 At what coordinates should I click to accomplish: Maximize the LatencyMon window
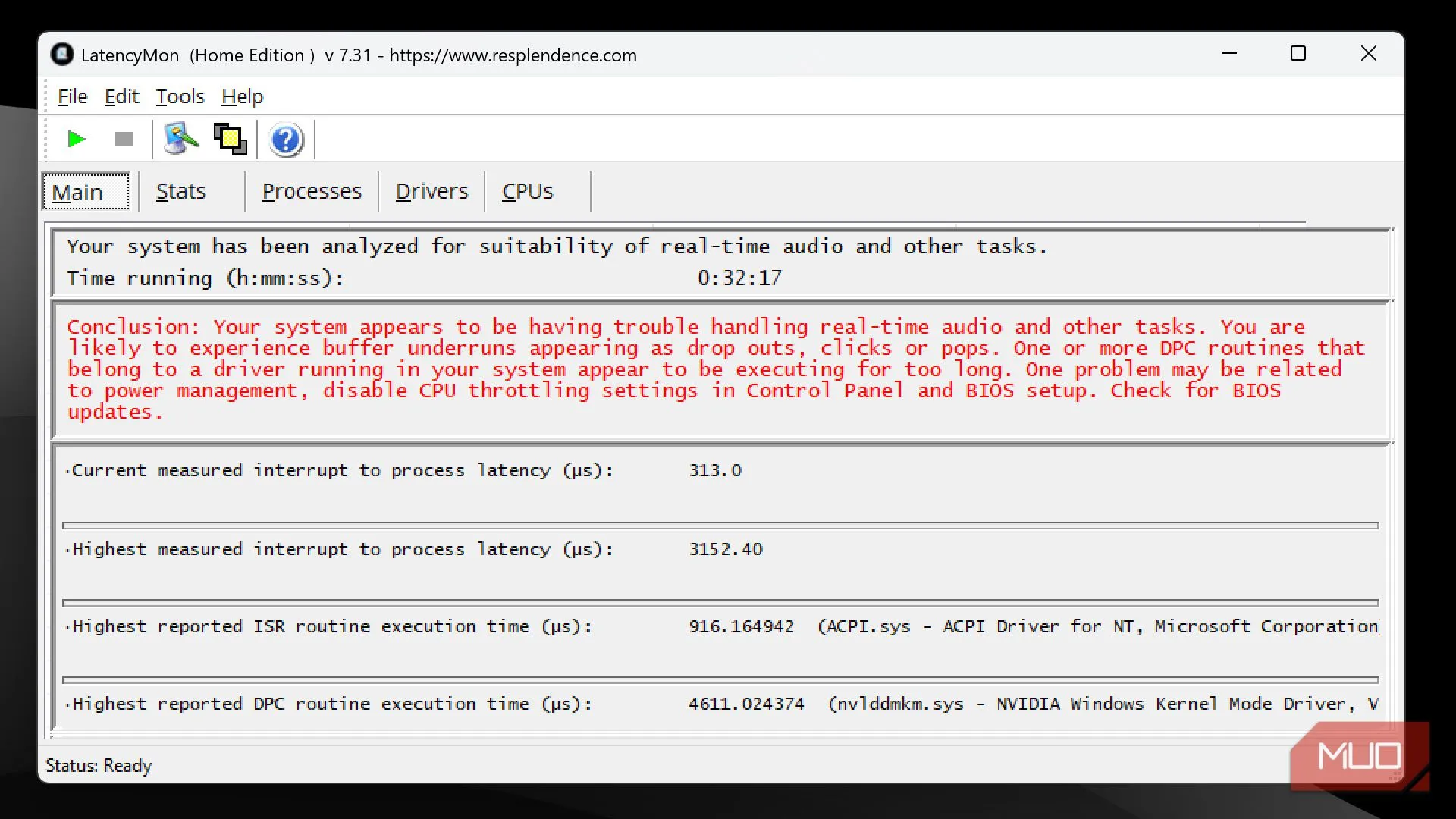coord(1298,54)
